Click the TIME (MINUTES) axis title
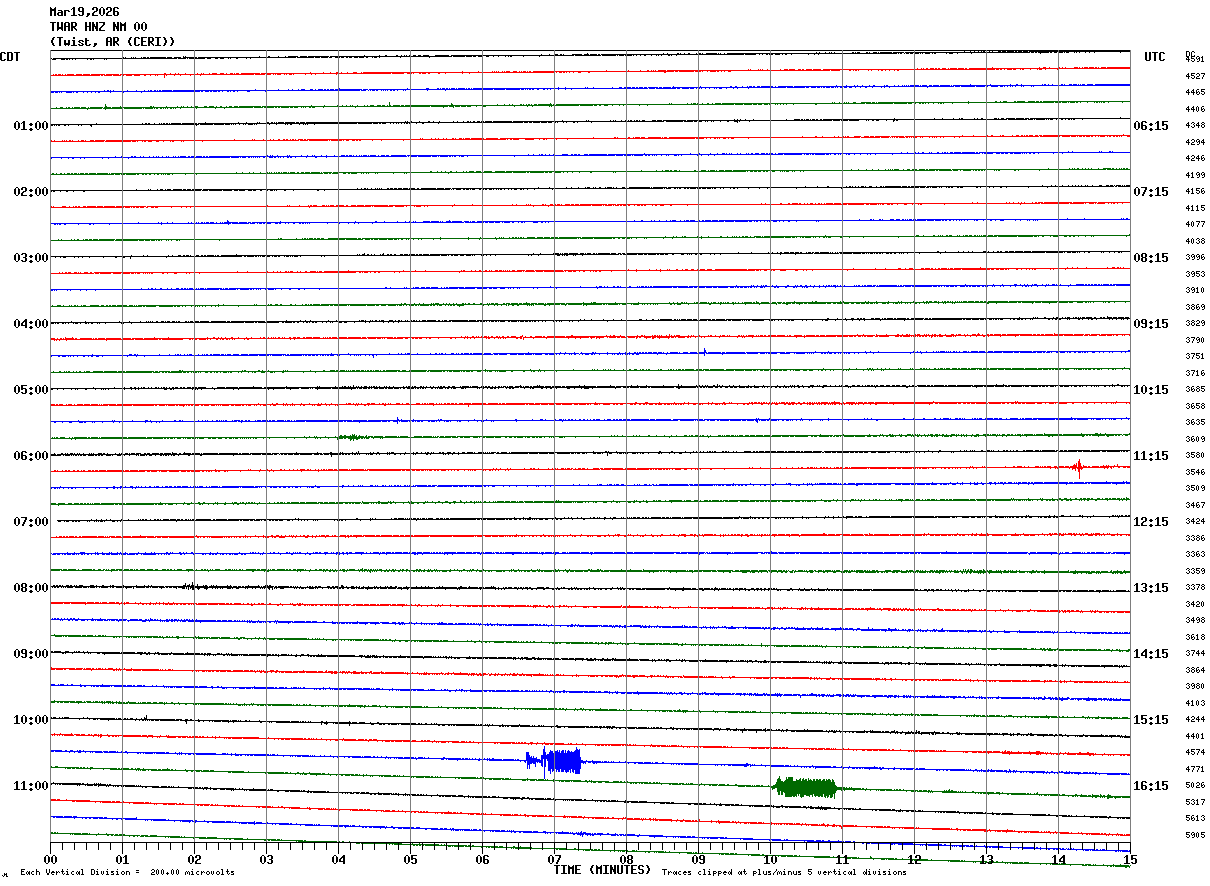Screen dimensions: 1210x886 (602, 870)
